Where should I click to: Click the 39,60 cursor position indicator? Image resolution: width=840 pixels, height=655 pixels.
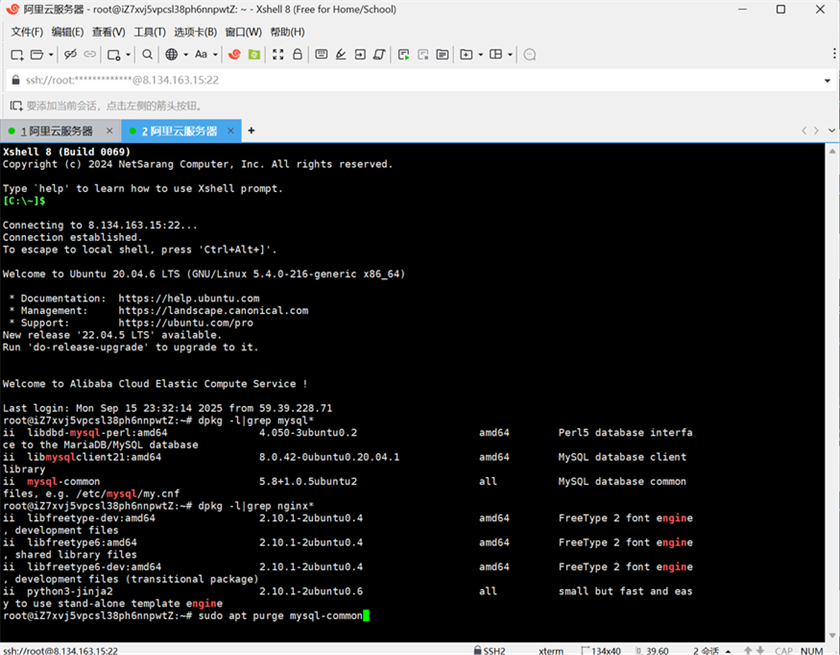(652, 651)
